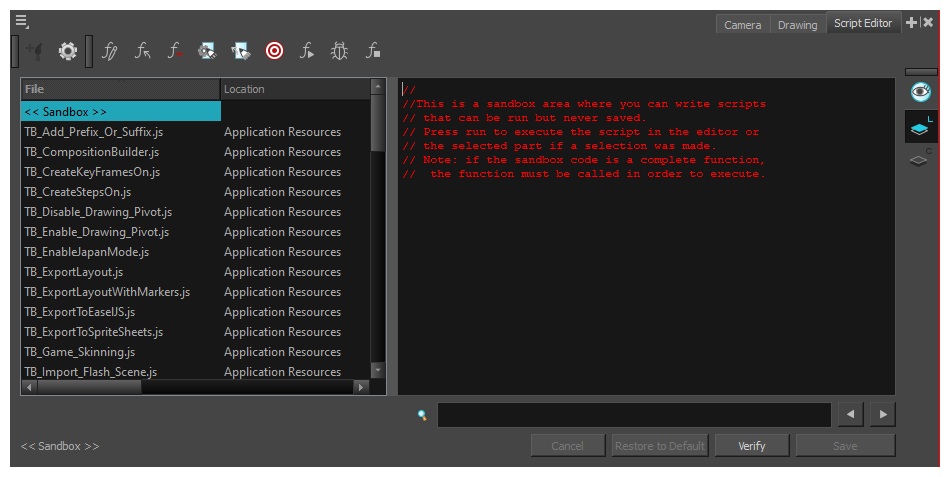Click the New Script icon with pencil

(110, 50)
